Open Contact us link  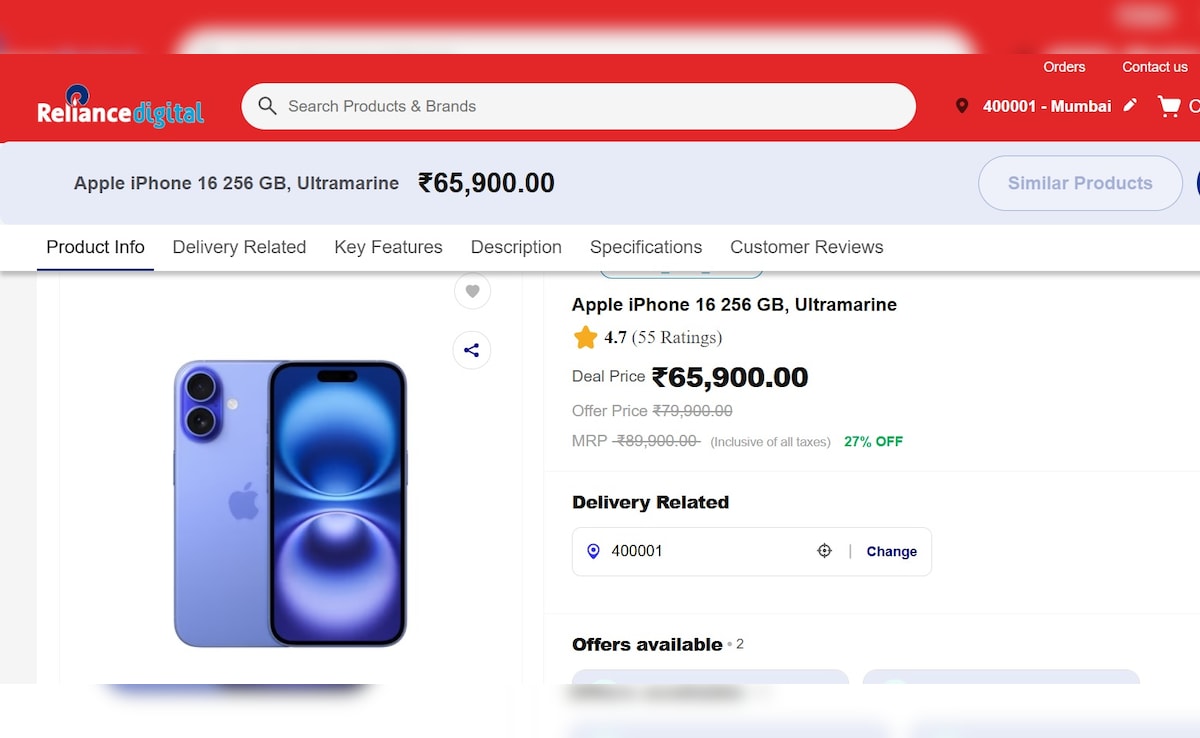pyautogui.click(x=1154, y=67)
